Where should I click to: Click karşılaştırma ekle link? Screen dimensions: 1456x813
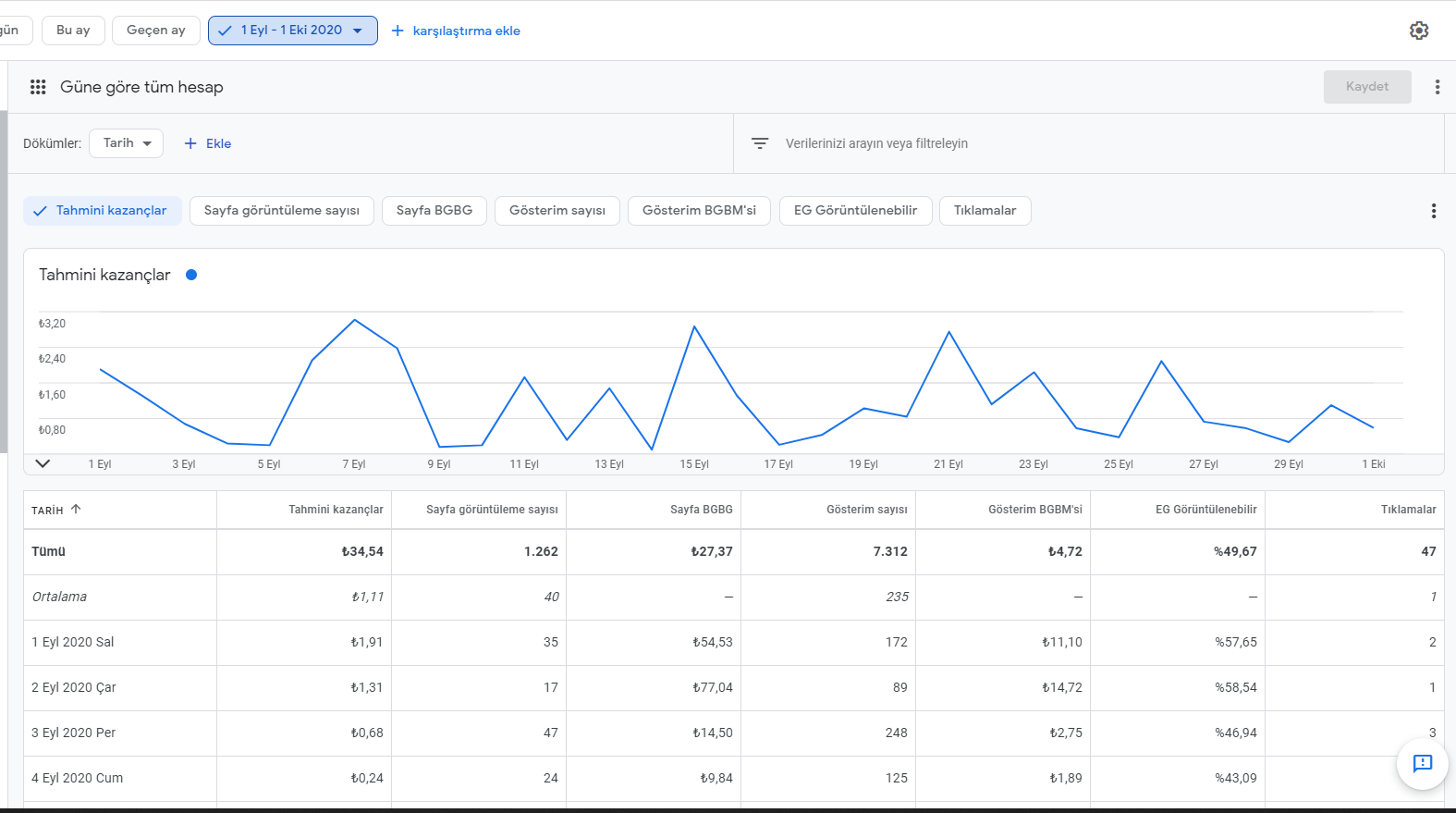466,31
